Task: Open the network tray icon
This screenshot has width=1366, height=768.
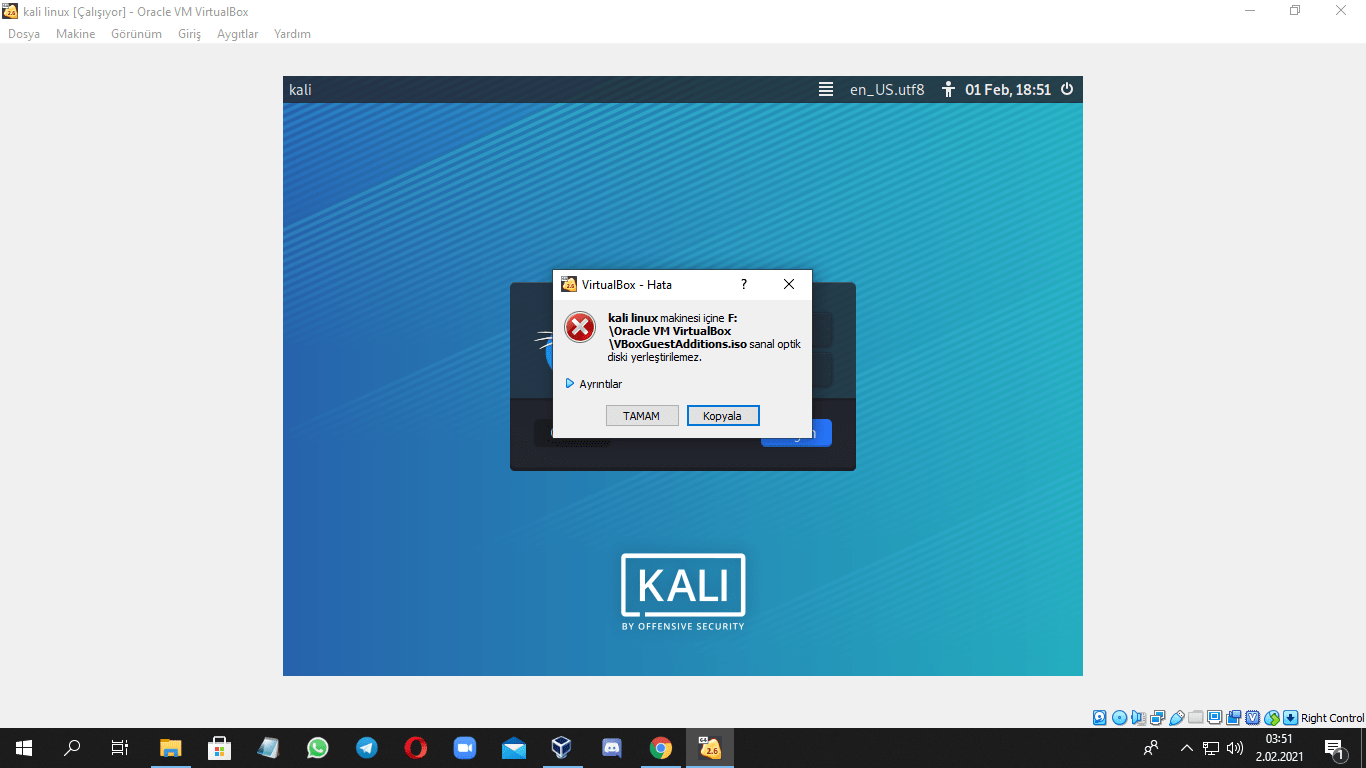Action: (x=1211, y=748)
